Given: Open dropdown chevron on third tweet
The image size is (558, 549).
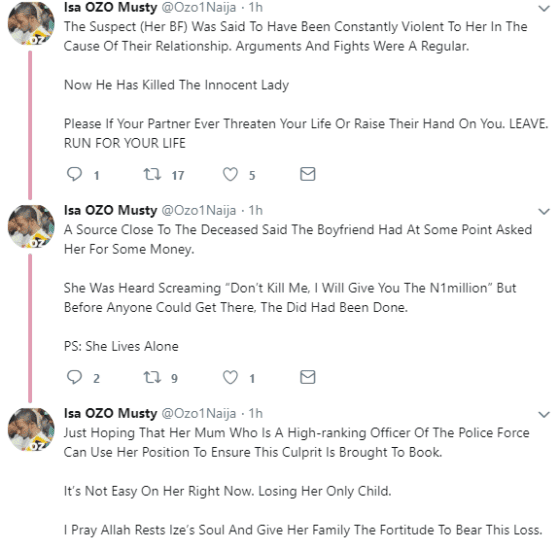Looking at the screenshot, I should coord(544,415).
